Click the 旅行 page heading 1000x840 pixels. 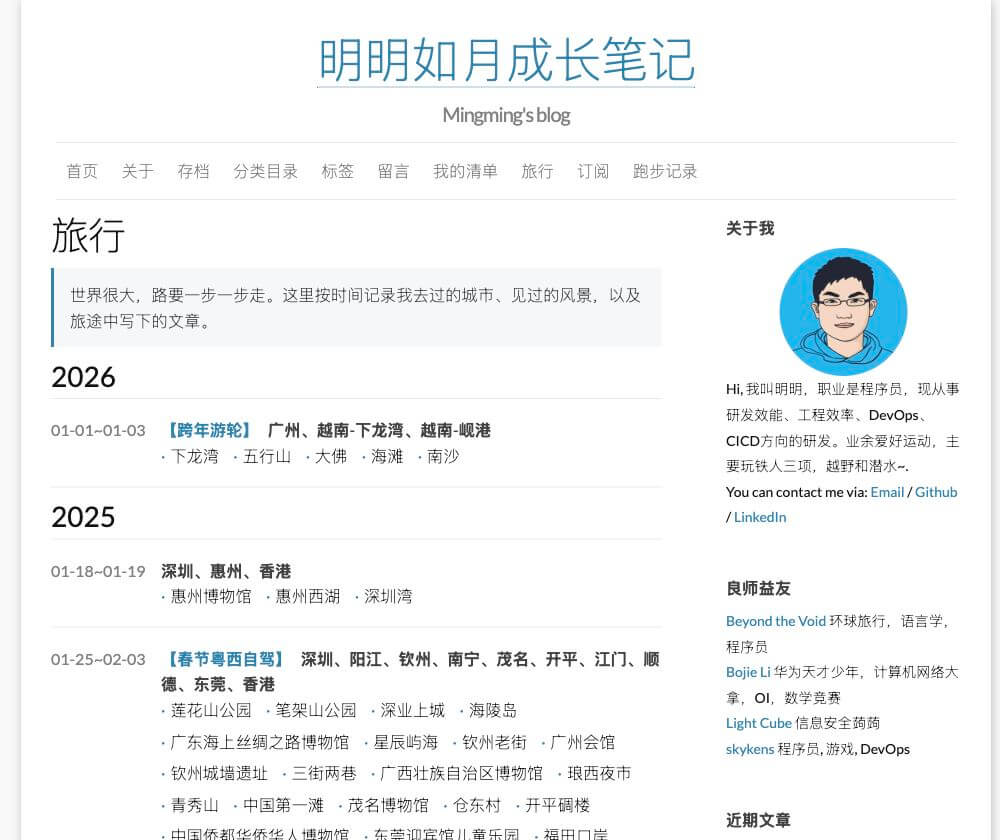pyautogui.click(x=88, y=235)
